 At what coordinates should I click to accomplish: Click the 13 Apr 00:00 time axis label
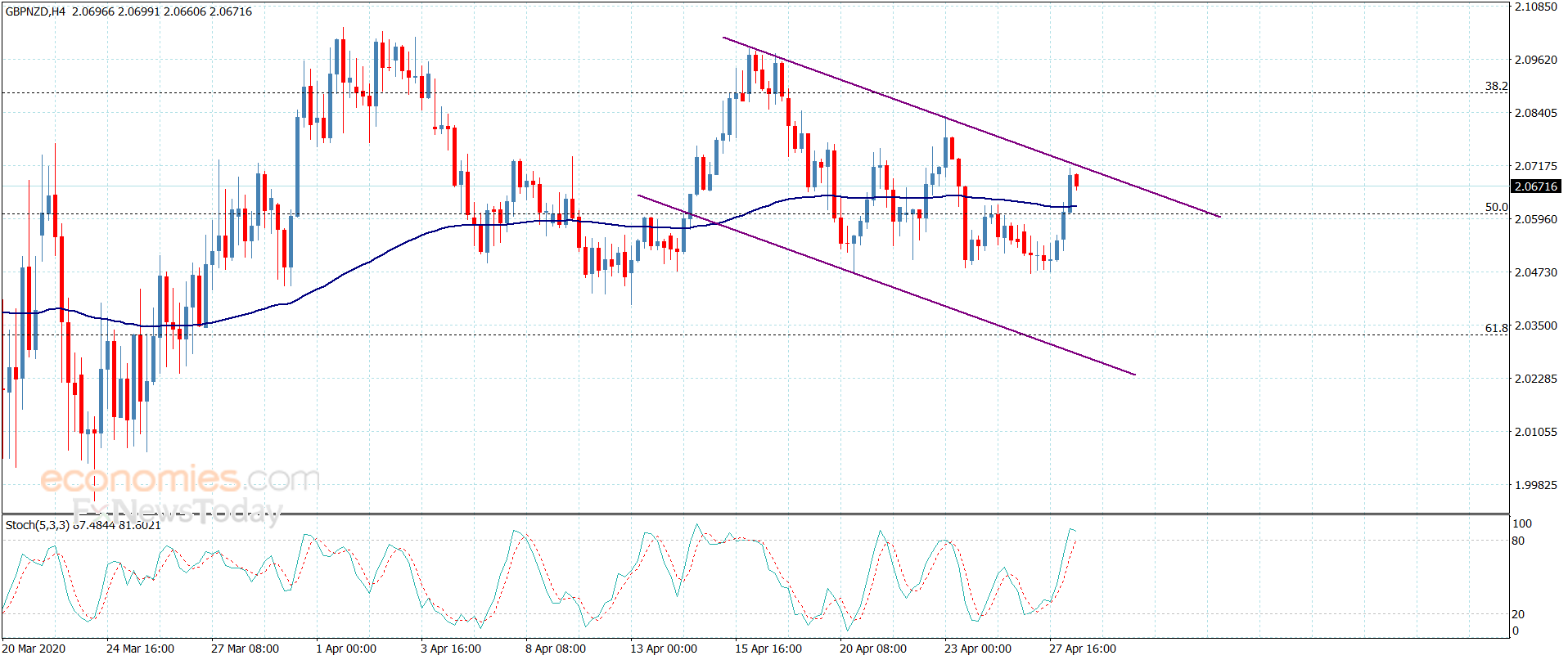pos(664,649)
